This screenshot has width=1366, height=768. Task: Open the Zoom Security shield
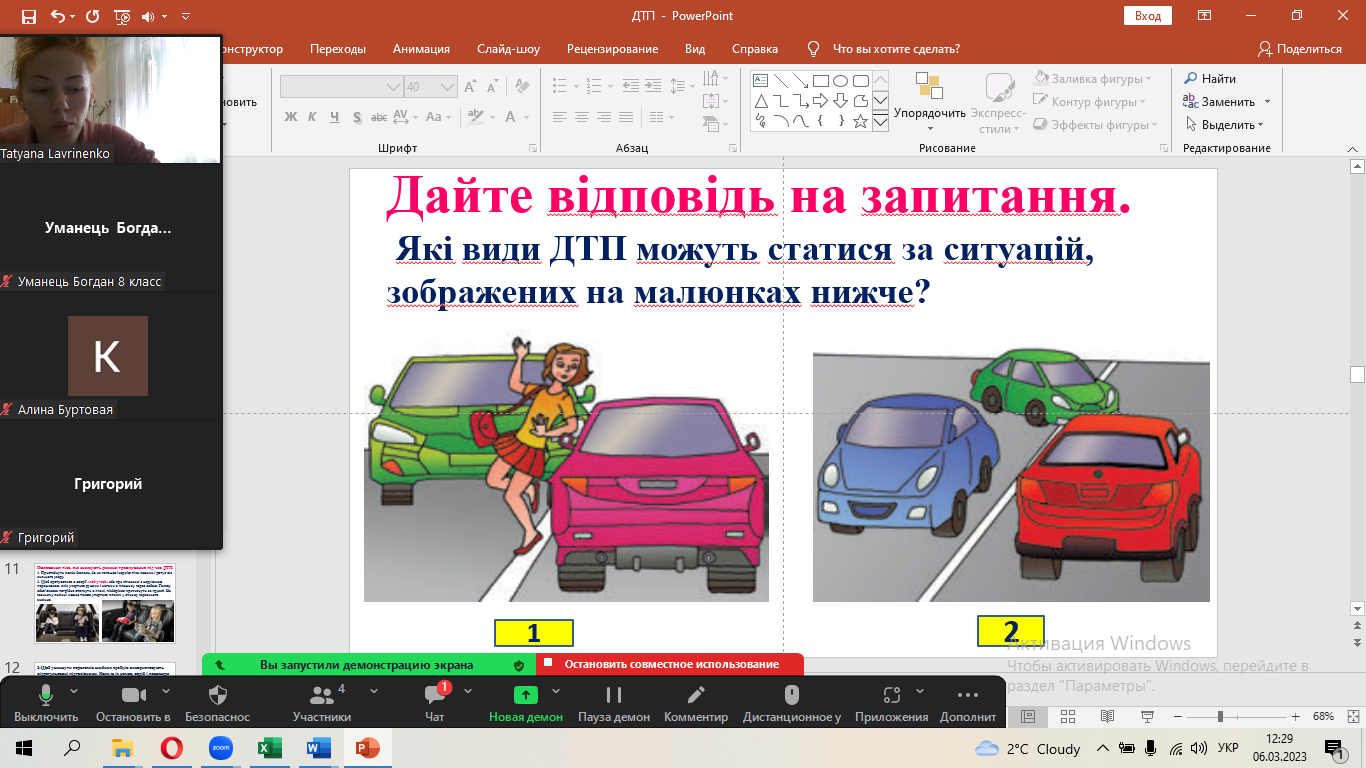coord(217,696)
